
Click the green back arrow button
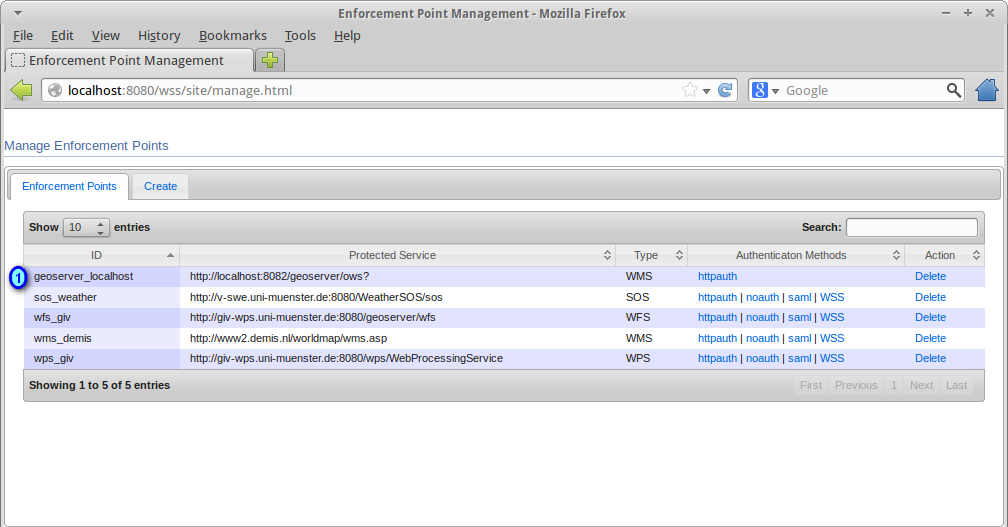coord(21,90)
